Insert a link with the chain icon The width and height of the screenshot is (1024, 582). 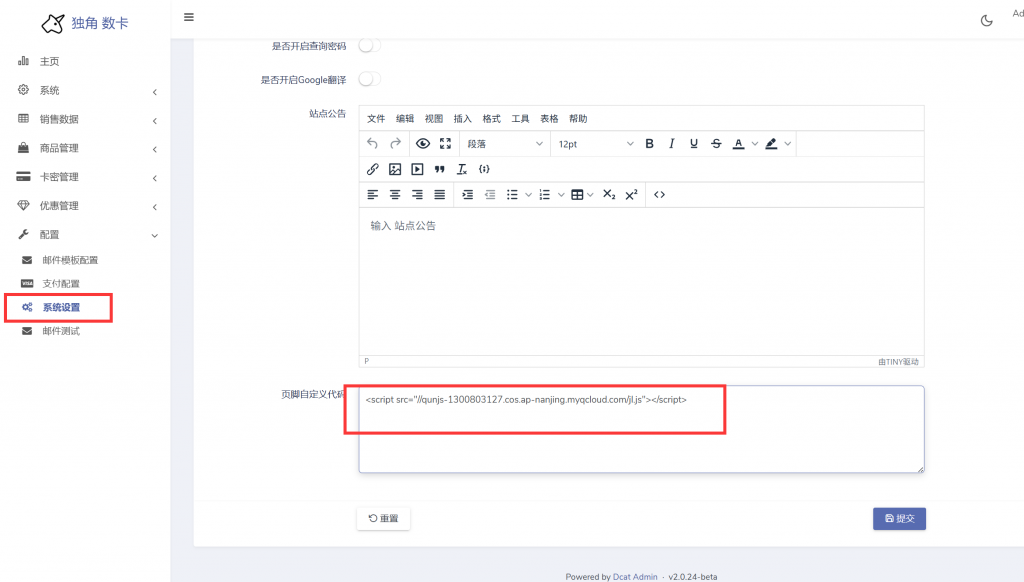tap(372, 169)
